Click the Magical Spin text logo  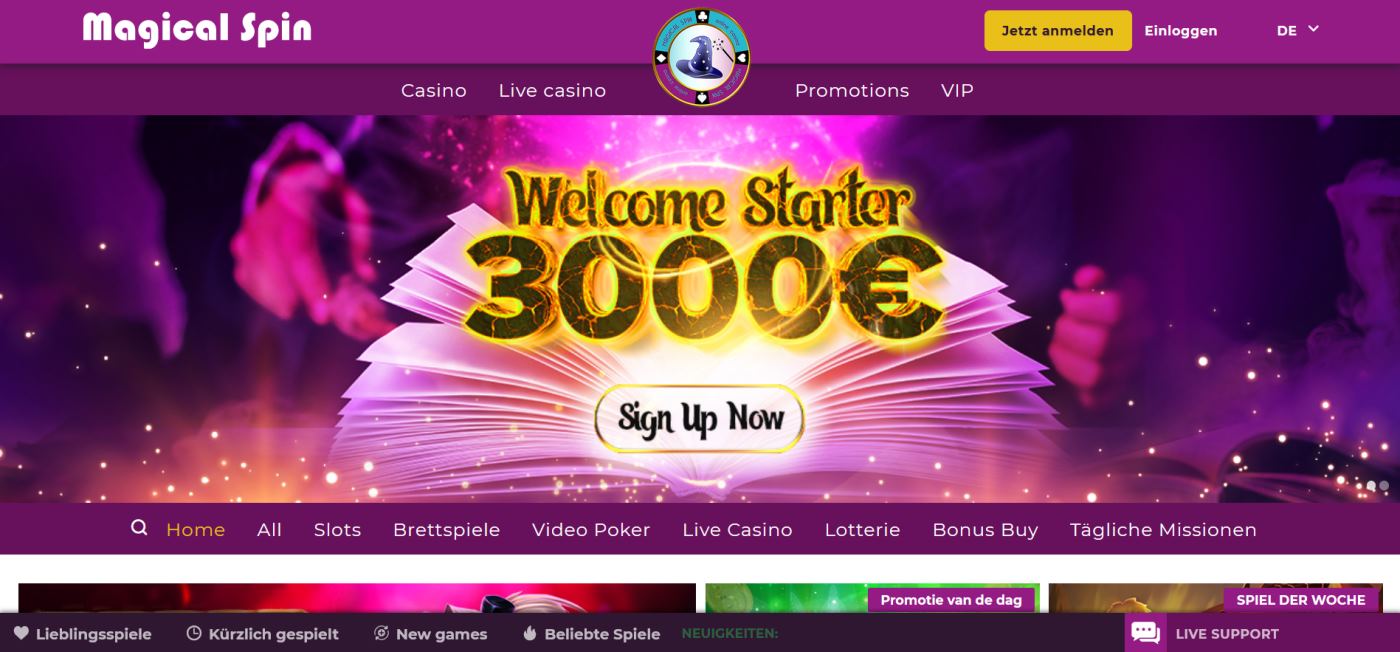197,29
